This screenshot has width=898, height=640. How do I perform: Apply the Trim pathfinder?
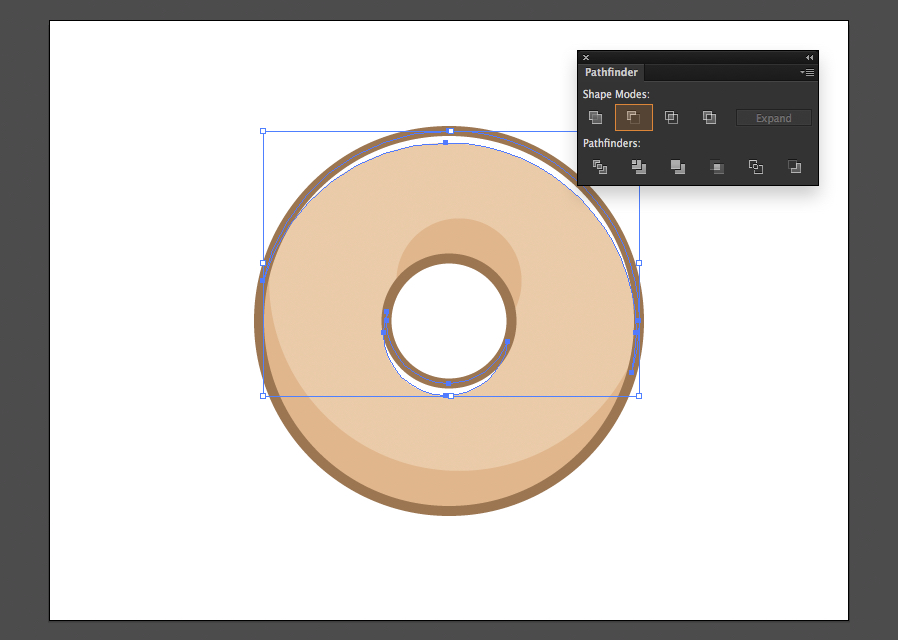click(x=639, y=167)
